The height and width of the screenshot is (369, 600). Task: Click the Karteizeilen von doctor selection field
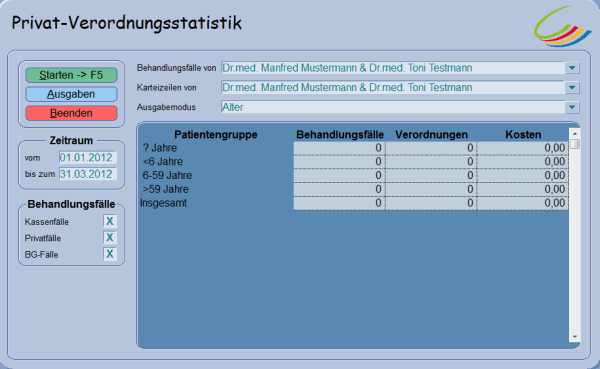(x=393, y=88)
